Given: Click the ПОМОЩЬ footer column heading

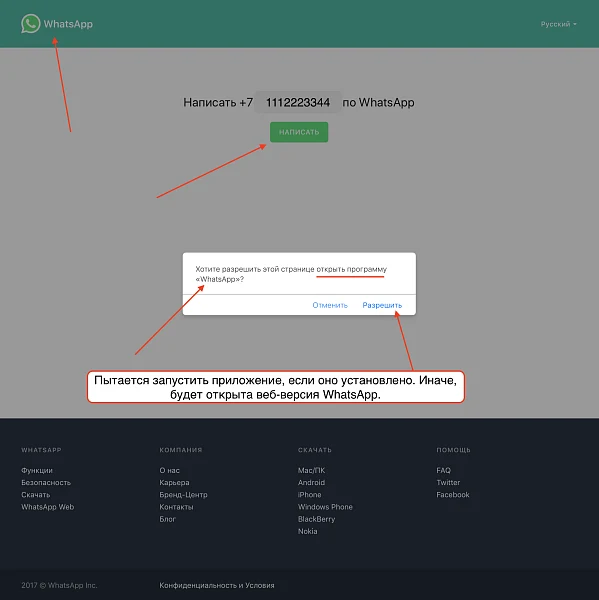Looking at the screenshot, I should coord(454,450).
